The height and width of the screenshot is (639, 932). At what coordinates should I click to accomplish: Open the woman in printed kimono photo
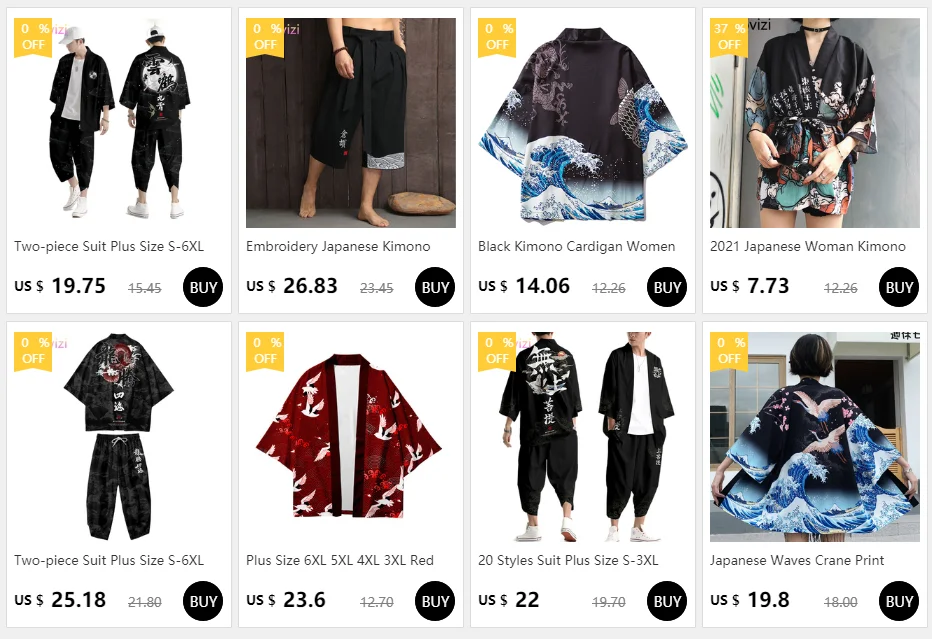[814, 122]
